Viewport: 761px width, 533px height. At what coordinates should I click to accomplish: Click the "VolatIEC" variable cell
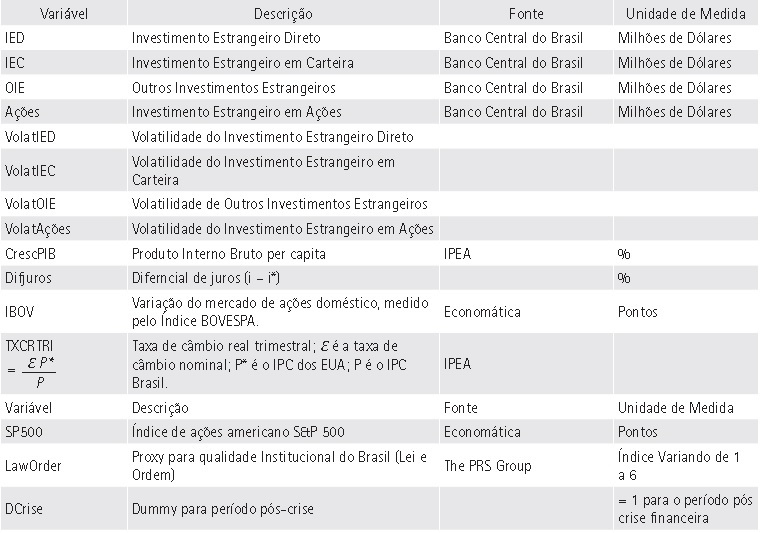coord(30,170)
